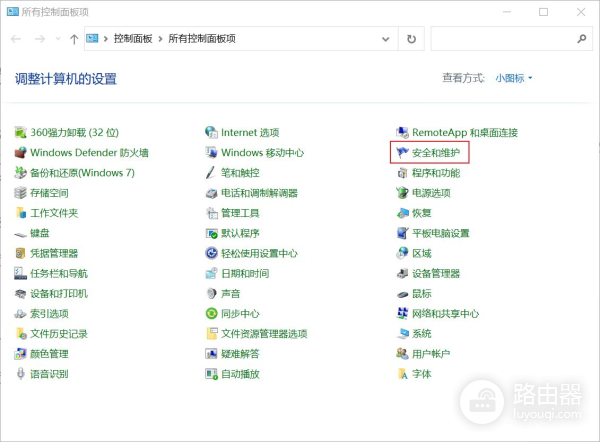Open the 系统 link
The height and width of the screenshot is (442, 600).
click(x=421, y=334)
